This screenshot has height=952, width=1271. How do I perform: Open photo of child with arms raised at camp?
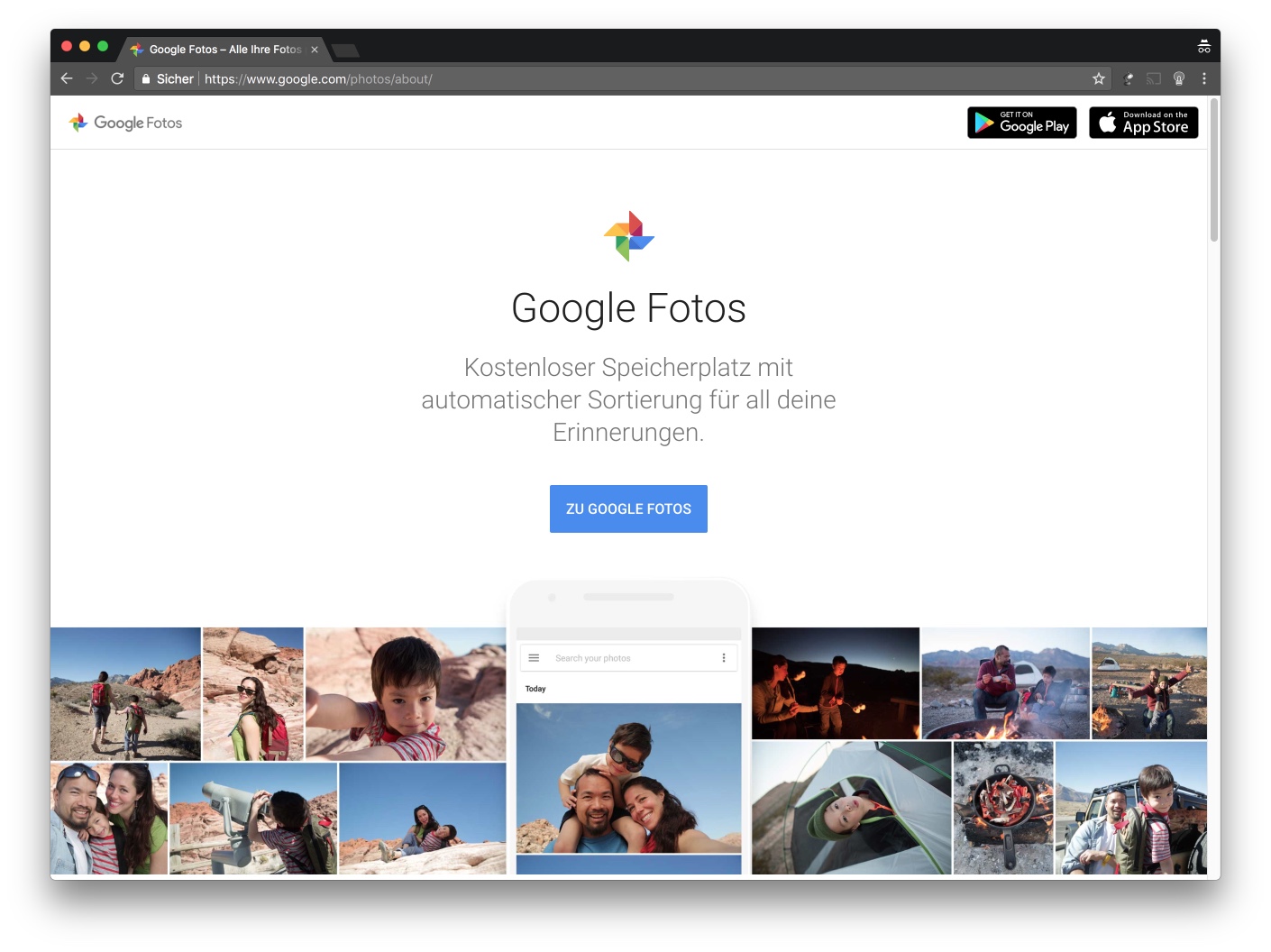(x=1149, y=683)
